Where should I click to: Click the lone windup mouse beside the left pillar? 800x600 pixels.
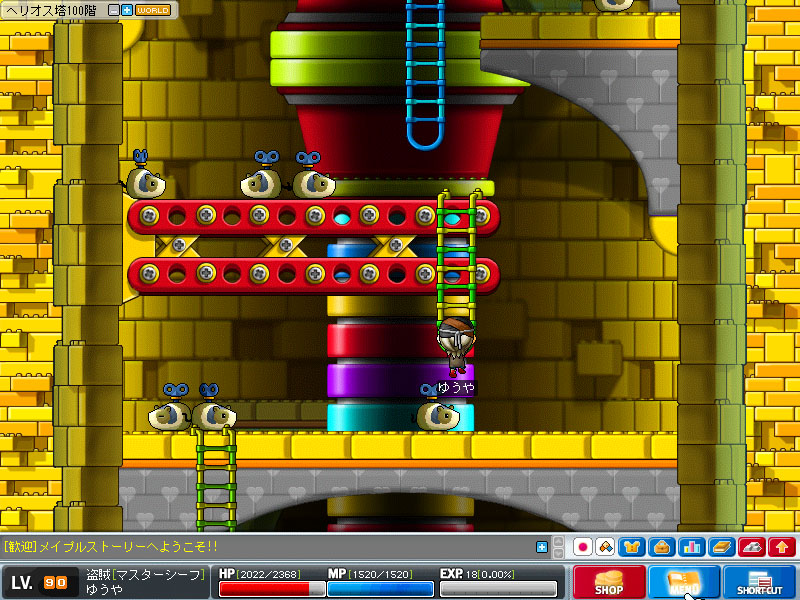pyautogui.click(x=144, y=174)
